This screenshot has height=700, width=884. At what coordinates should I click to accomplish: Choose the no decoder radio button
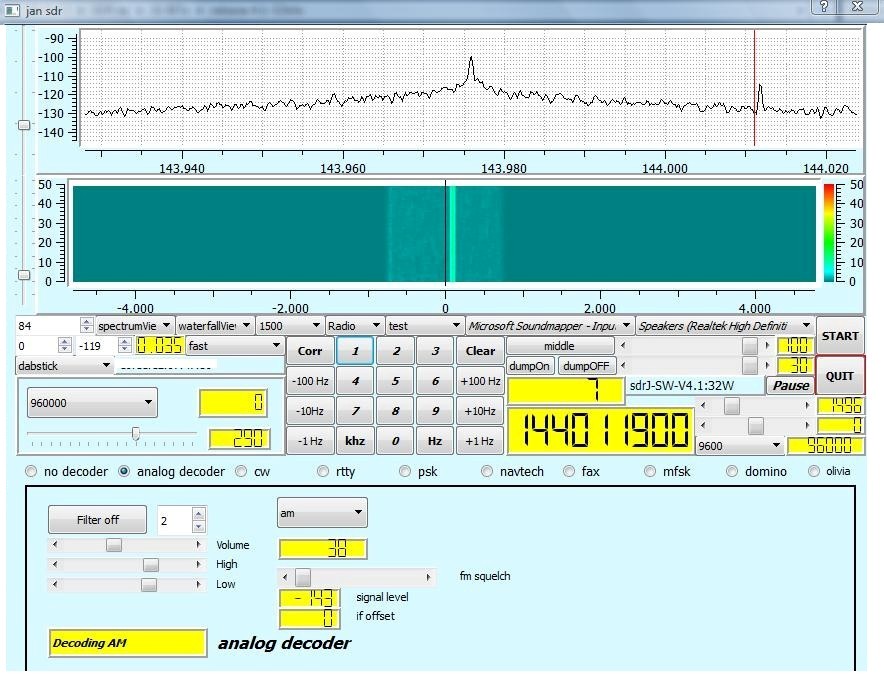click(31, 471)
